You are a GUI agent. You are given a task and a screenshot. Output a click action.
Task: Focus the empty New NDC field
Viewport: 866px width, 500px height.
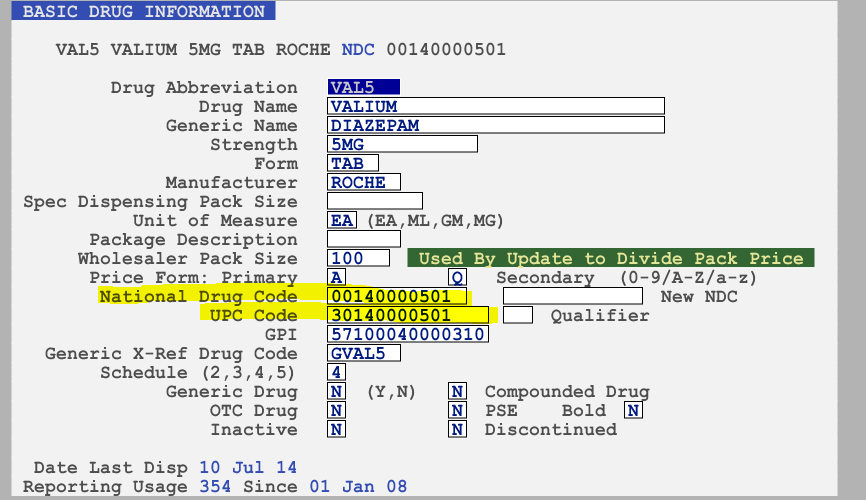(573, 296)
